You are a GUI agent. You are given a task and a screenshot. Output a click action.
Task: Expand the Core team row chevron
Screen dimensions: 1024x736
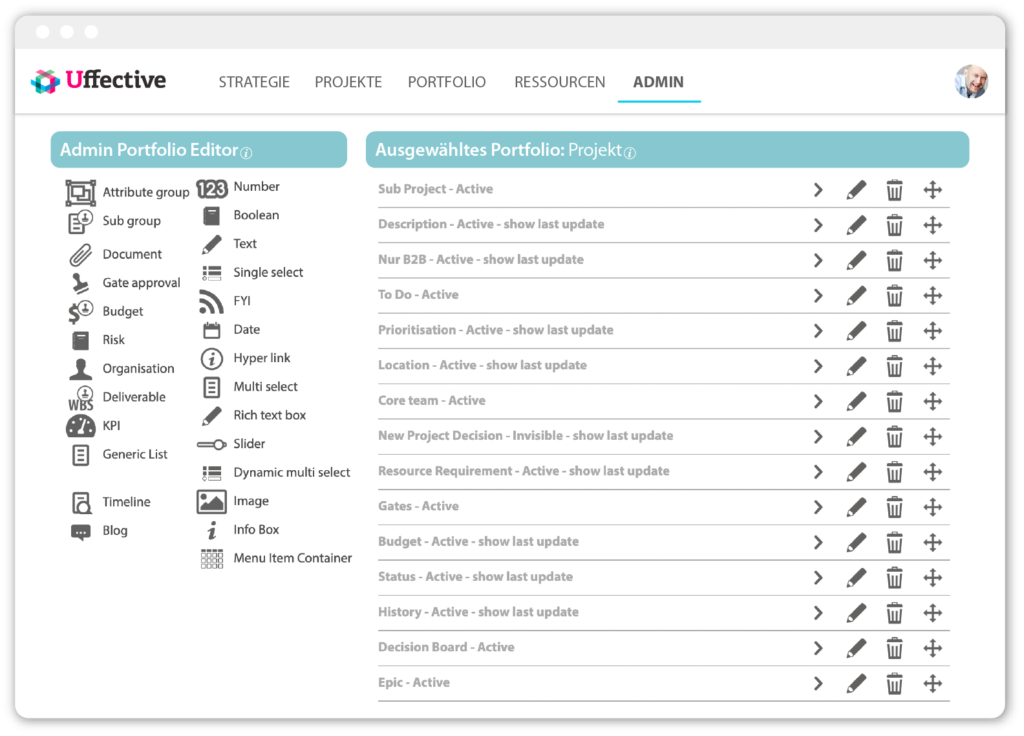click(x=818, y=402)
